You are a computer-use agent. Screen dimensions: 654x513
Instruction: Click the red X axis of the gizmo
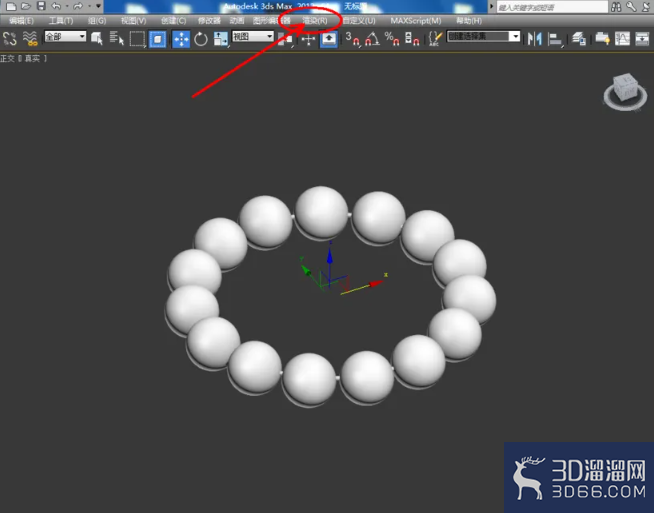coord(363,288)
